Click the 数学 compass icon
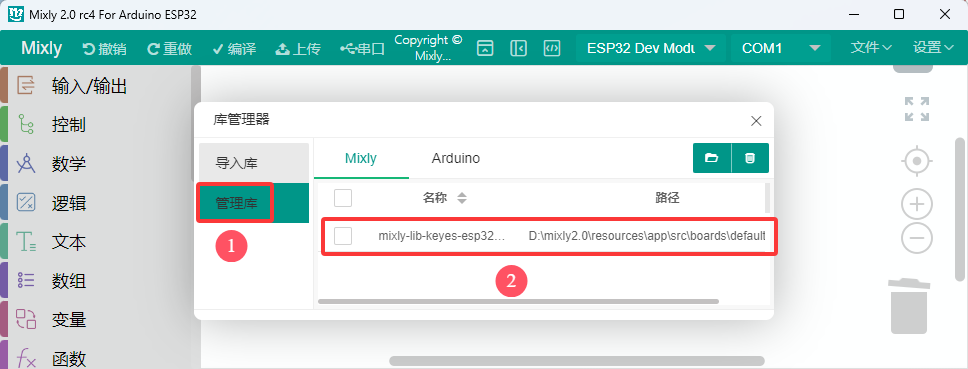 [26, 164]
